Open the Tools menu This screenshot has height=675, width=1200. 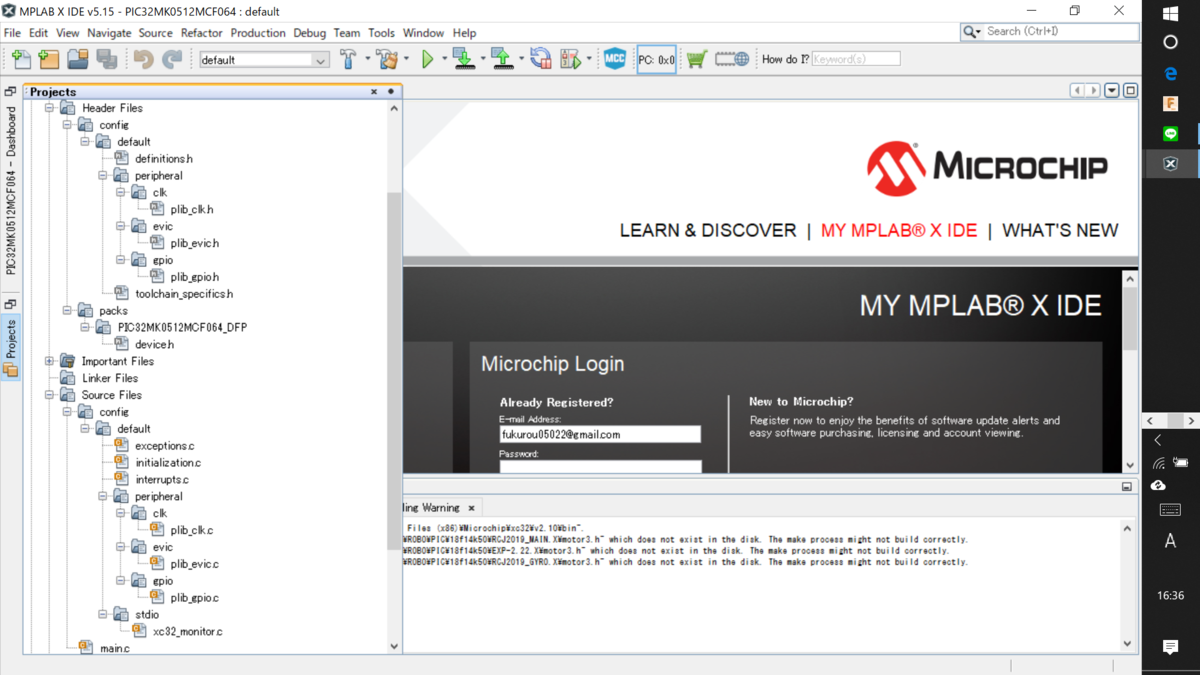(x=381, y=33)
